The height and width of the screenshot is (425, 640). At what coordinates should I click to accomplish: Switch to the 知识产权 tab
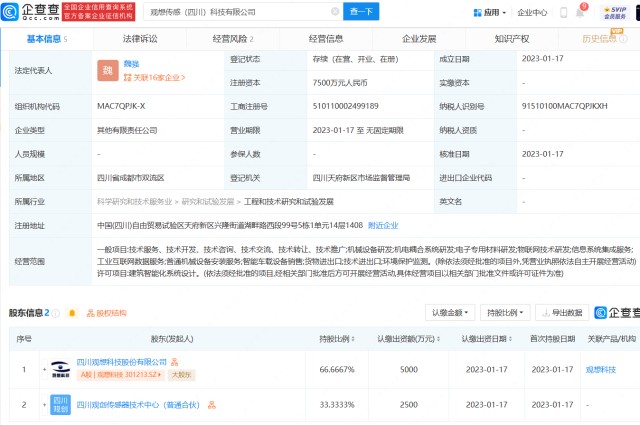pyautogui.click(x=512, y=39)
